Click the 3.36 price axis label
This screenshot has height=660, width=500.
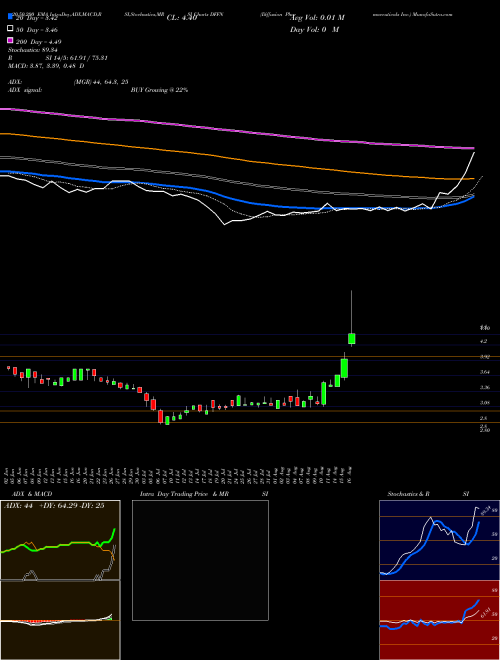(484, 387)
